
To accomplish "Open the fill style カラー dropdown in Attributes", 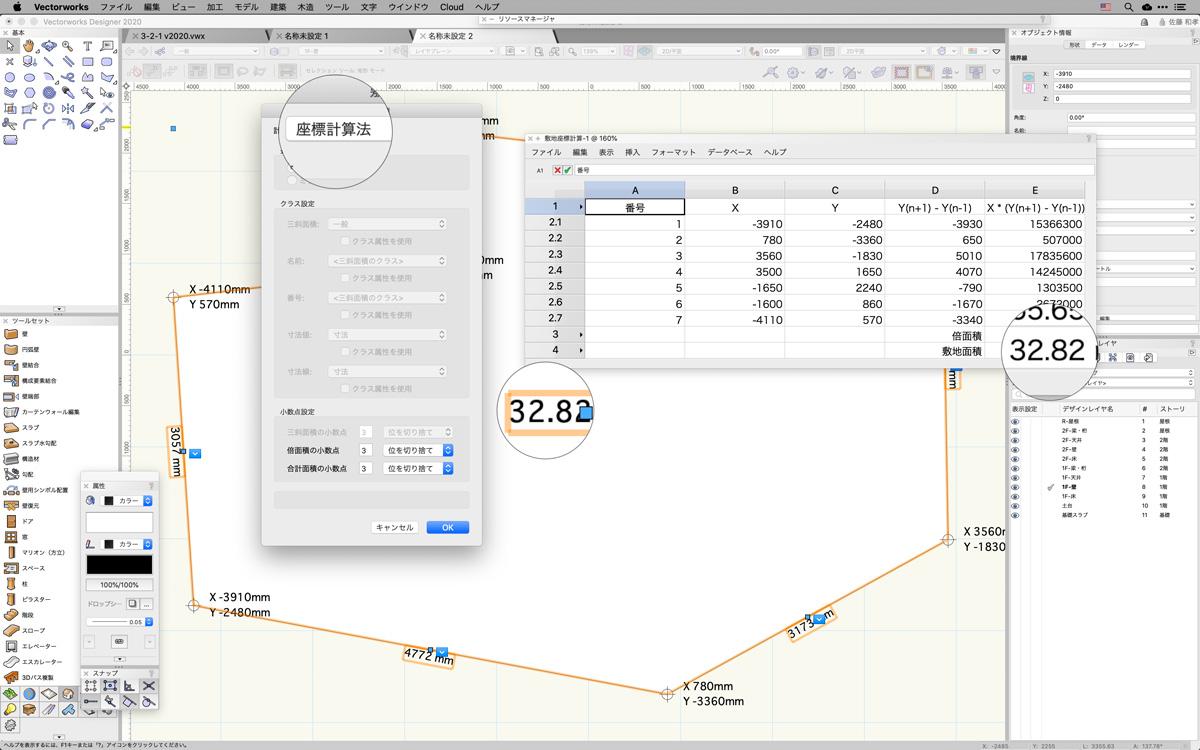I will click(127, 501).
